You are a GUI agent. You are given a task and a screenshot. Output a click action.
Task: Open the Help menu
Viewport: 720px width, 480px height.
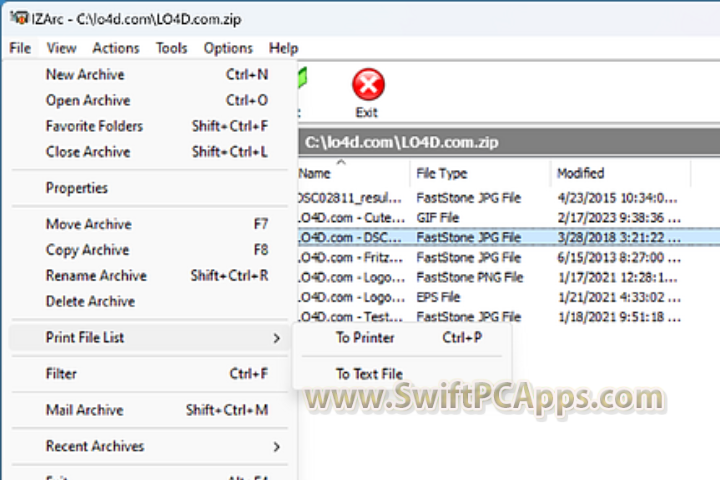click(283, 48)
